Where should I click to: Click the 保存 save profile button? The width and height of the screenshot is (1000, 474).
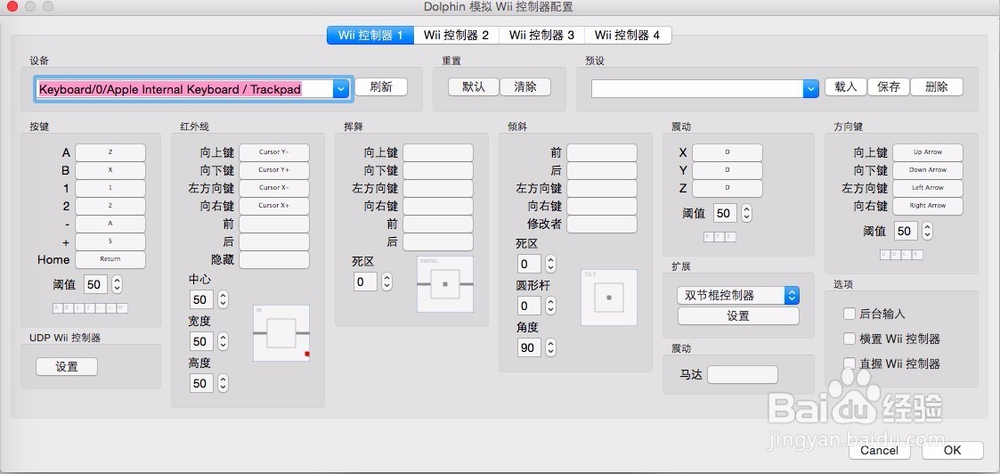point(888,87)
